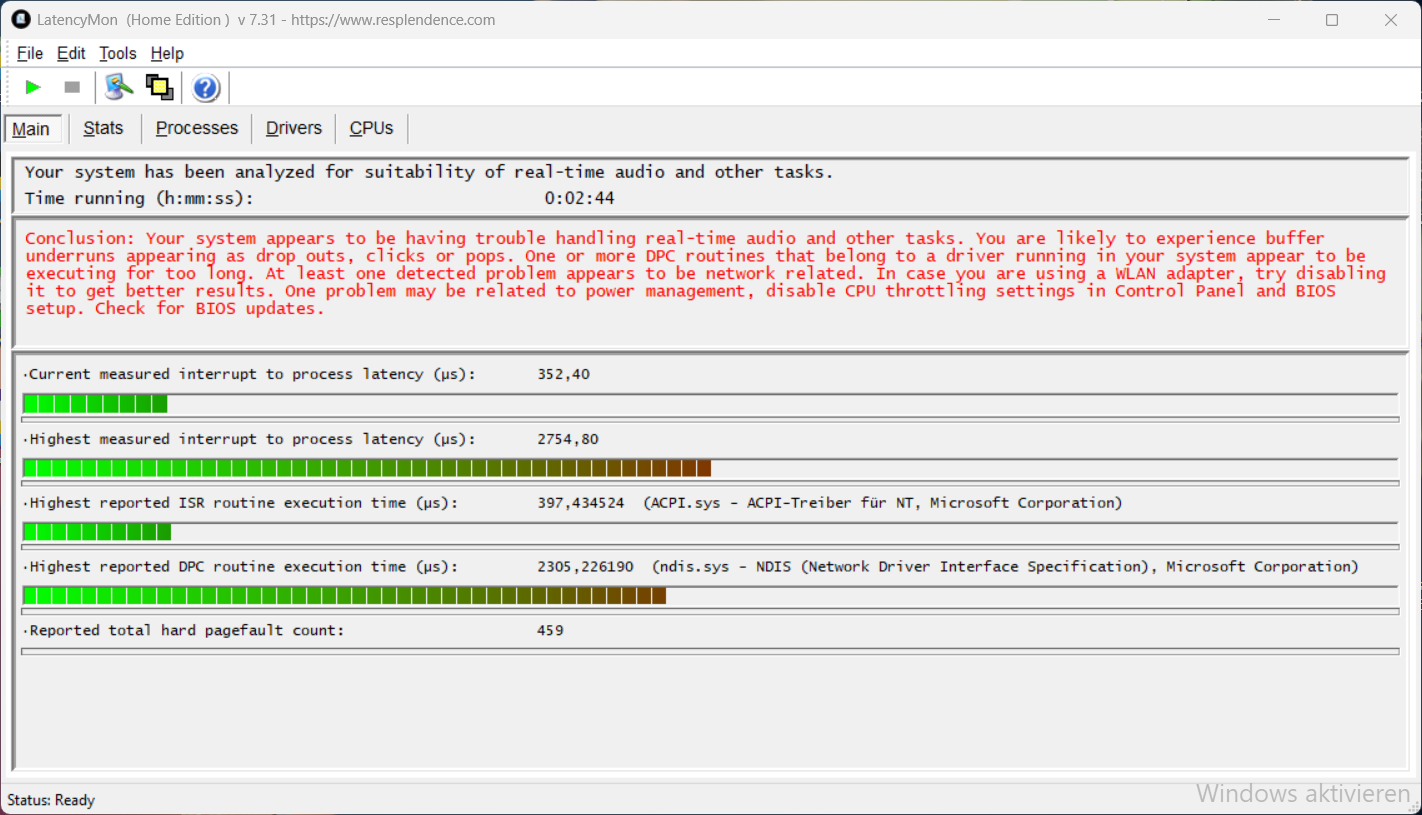Open the Help menu
Viewport: 1422px width, 815px height.
coord(167,54)
